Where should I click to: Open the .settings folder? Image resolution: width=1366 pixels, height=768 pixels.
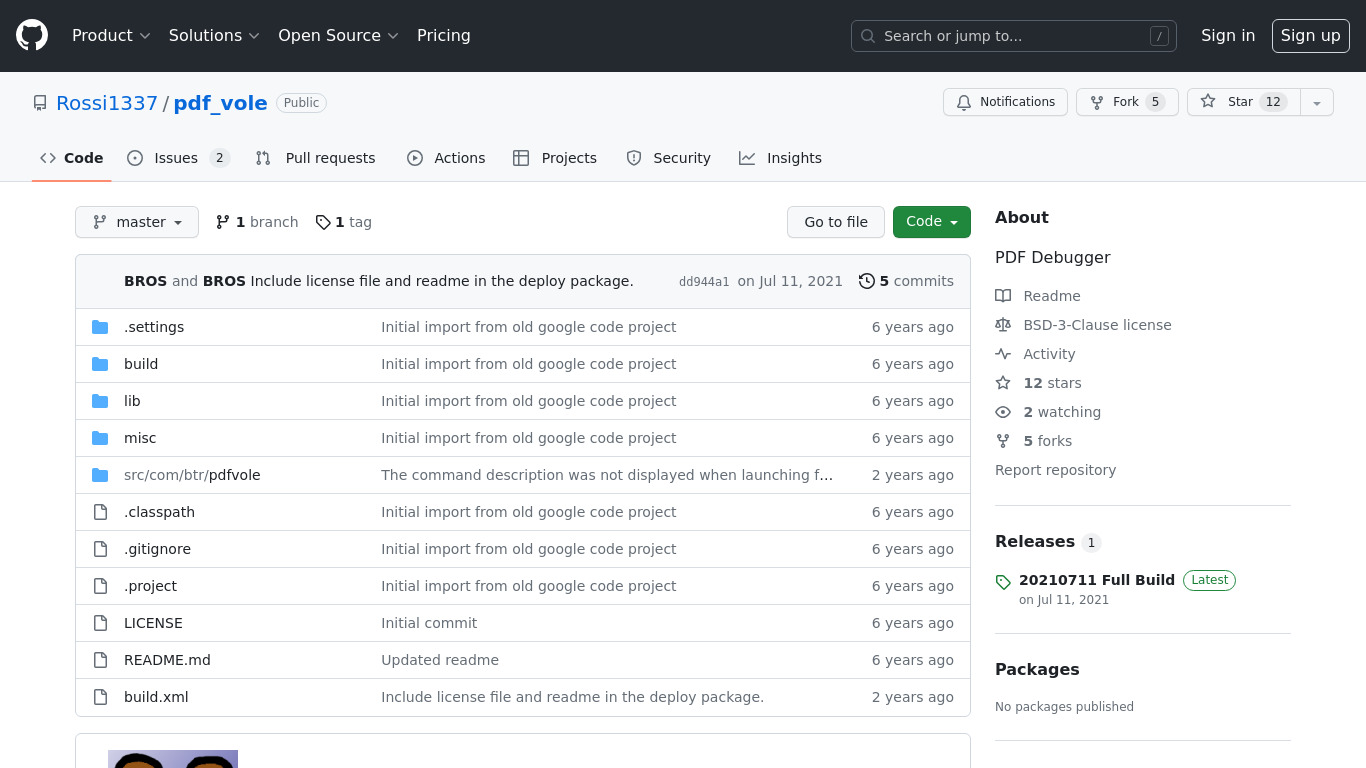[154, 327]
